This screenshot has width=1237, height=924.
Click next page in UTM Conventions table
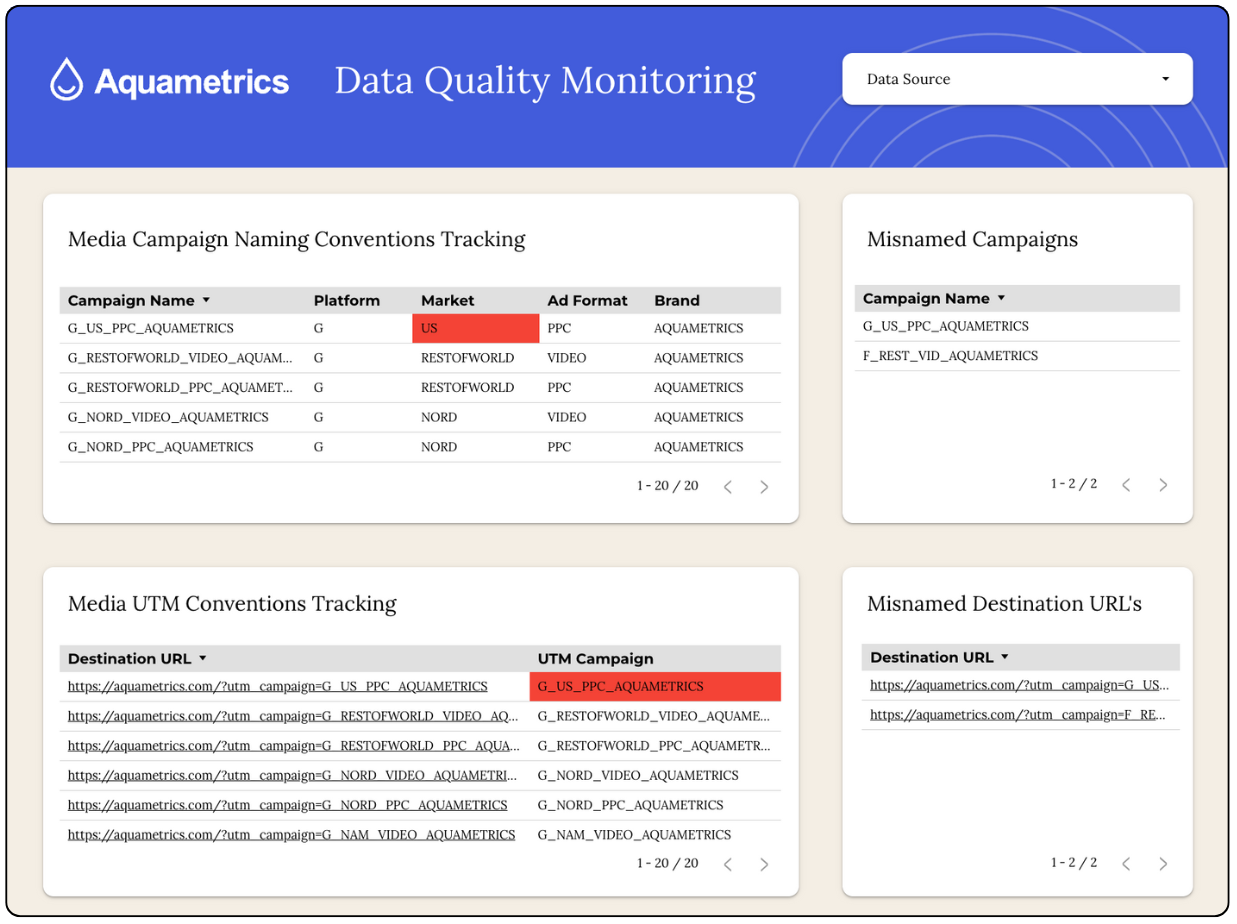point(764,864)
